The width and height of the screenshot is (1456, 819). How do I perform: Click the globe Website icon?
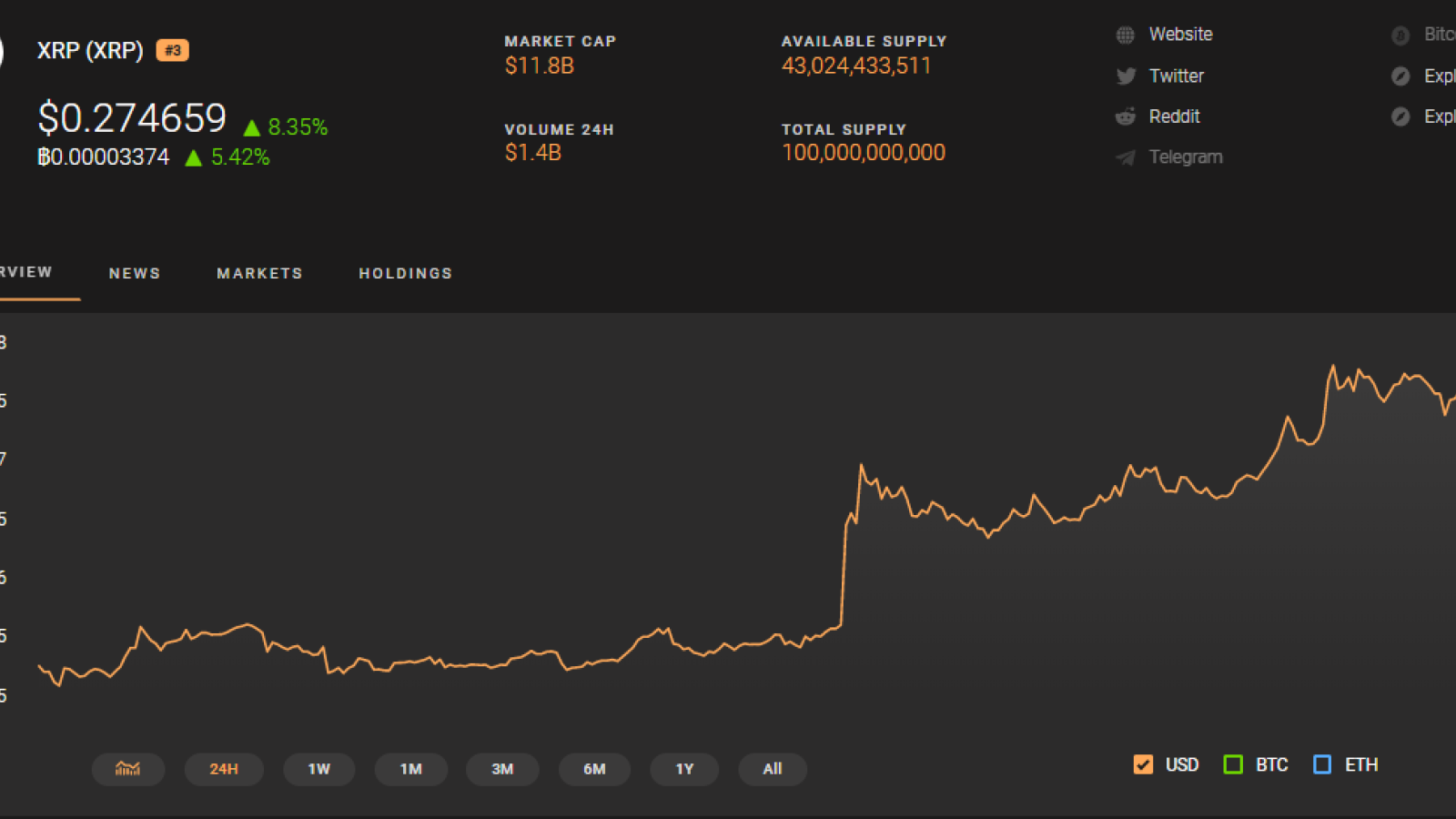(1126, 35)
